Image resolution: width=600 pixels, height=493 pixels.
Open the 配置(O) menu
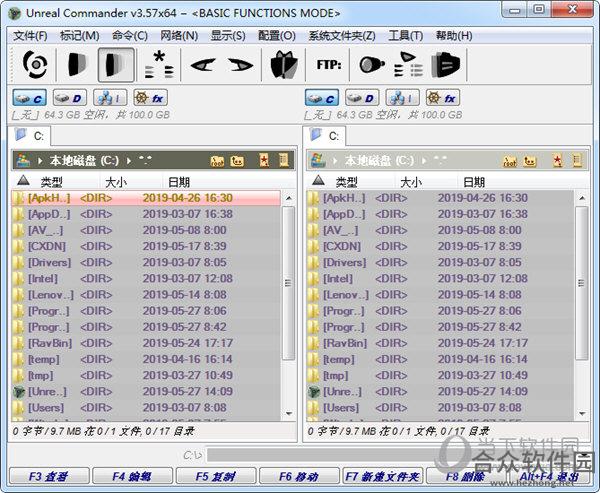click(277, 36)
